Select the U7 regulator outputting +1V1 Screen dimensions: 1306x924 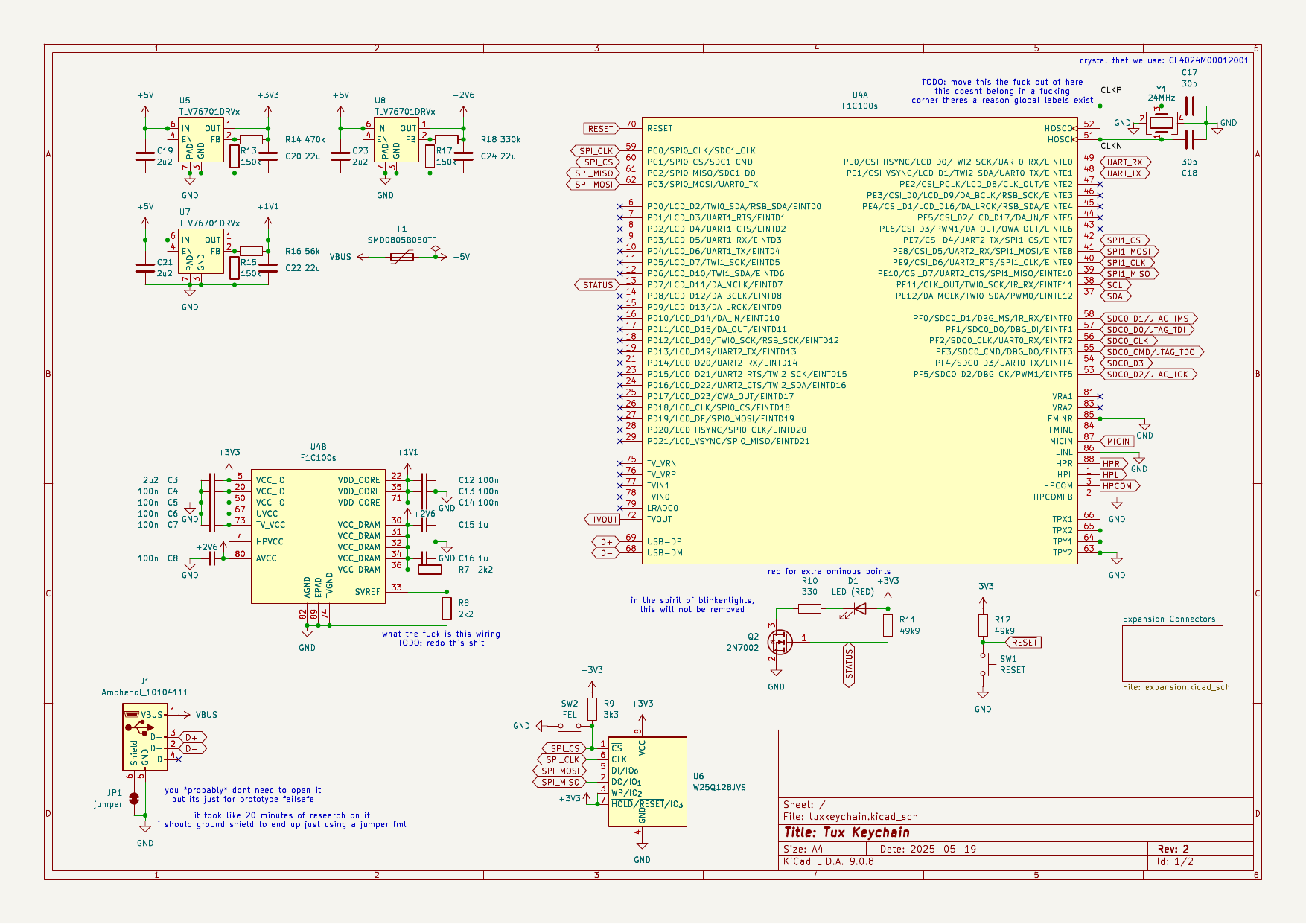[201, 251]
